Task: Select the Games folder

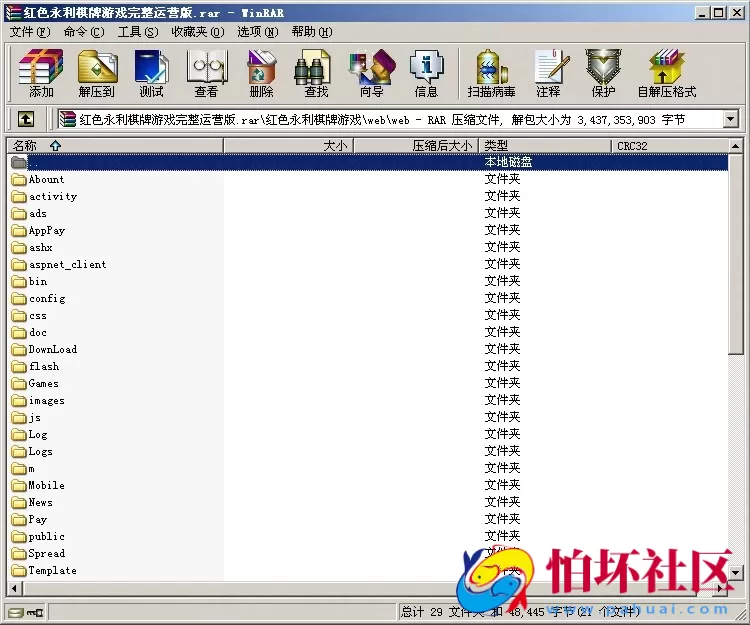Action: point(35,384)
